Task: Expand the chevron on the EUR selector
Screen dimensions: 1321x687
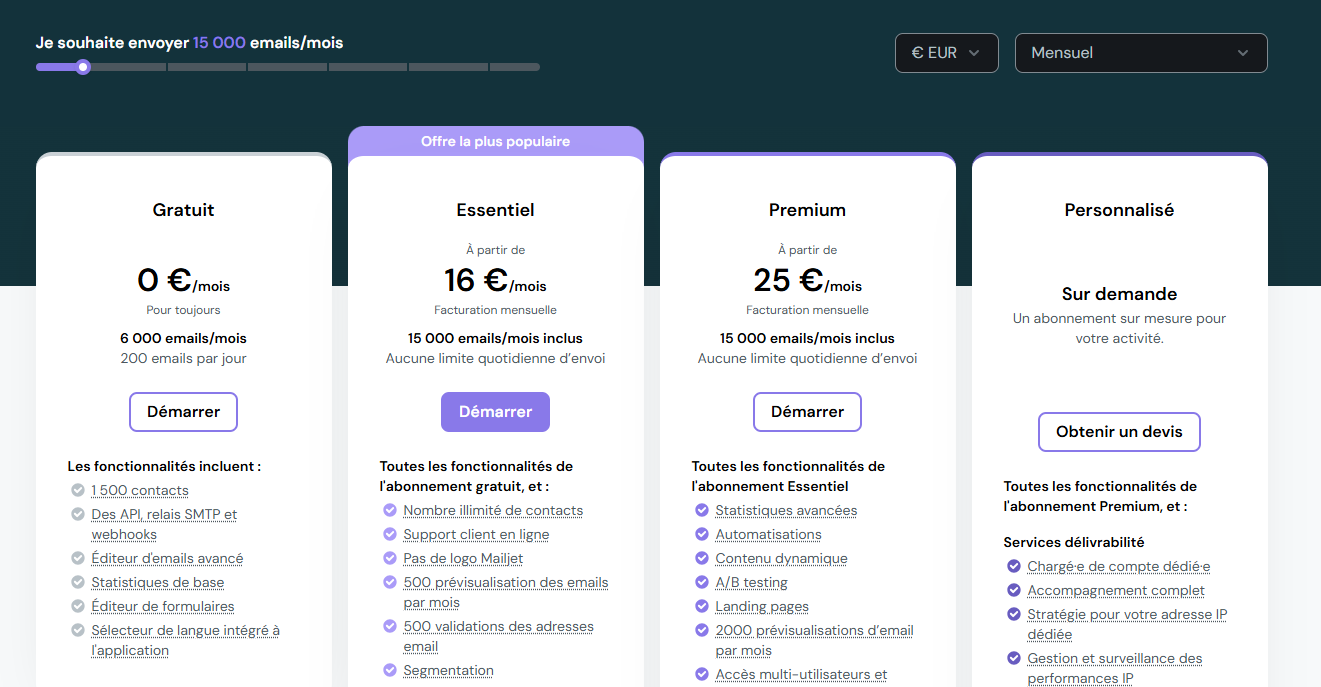Action: point(975,53)
